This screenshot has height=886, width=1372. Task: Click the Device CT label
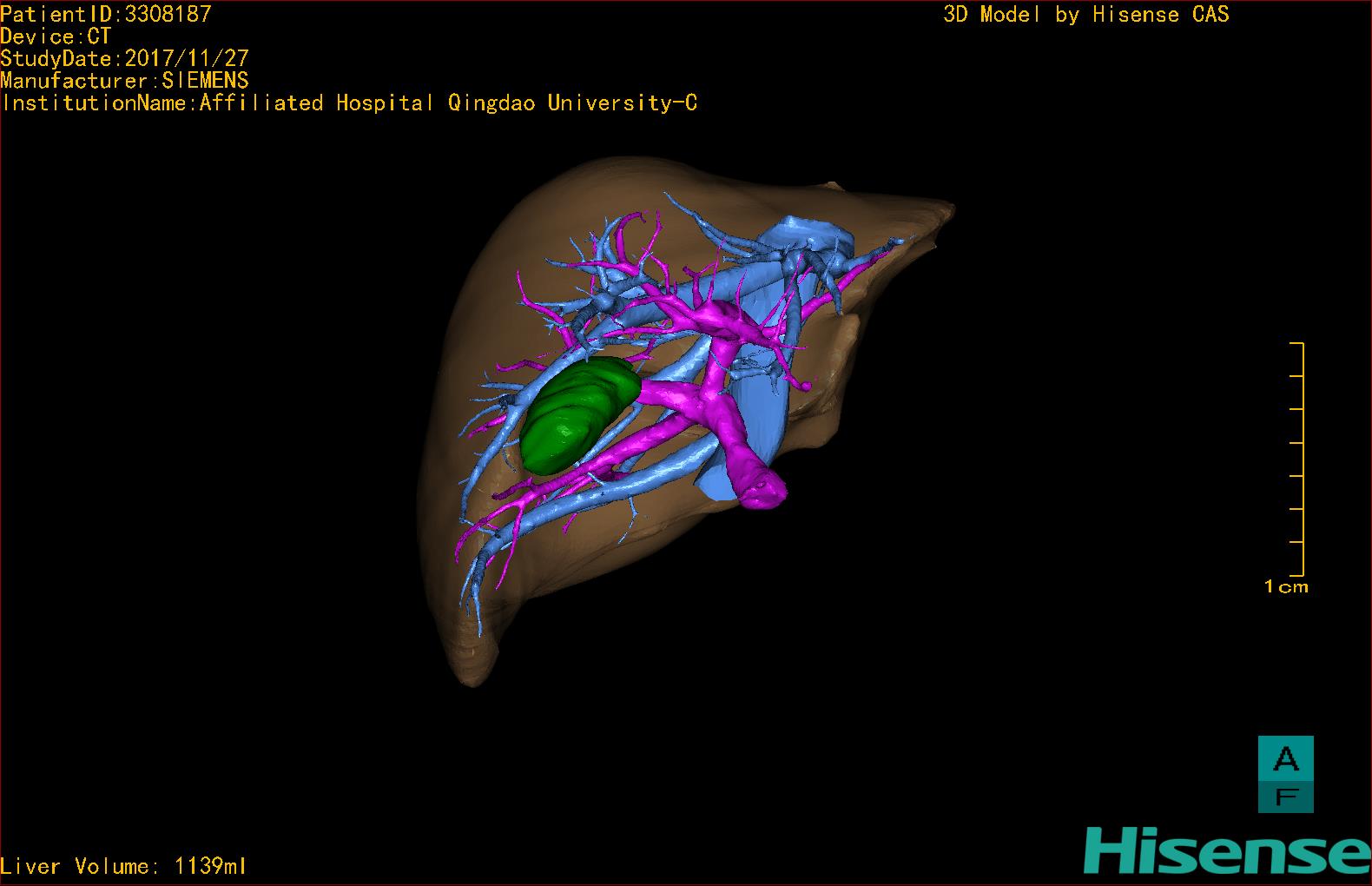pyautogui.click(x=56, y=36)
